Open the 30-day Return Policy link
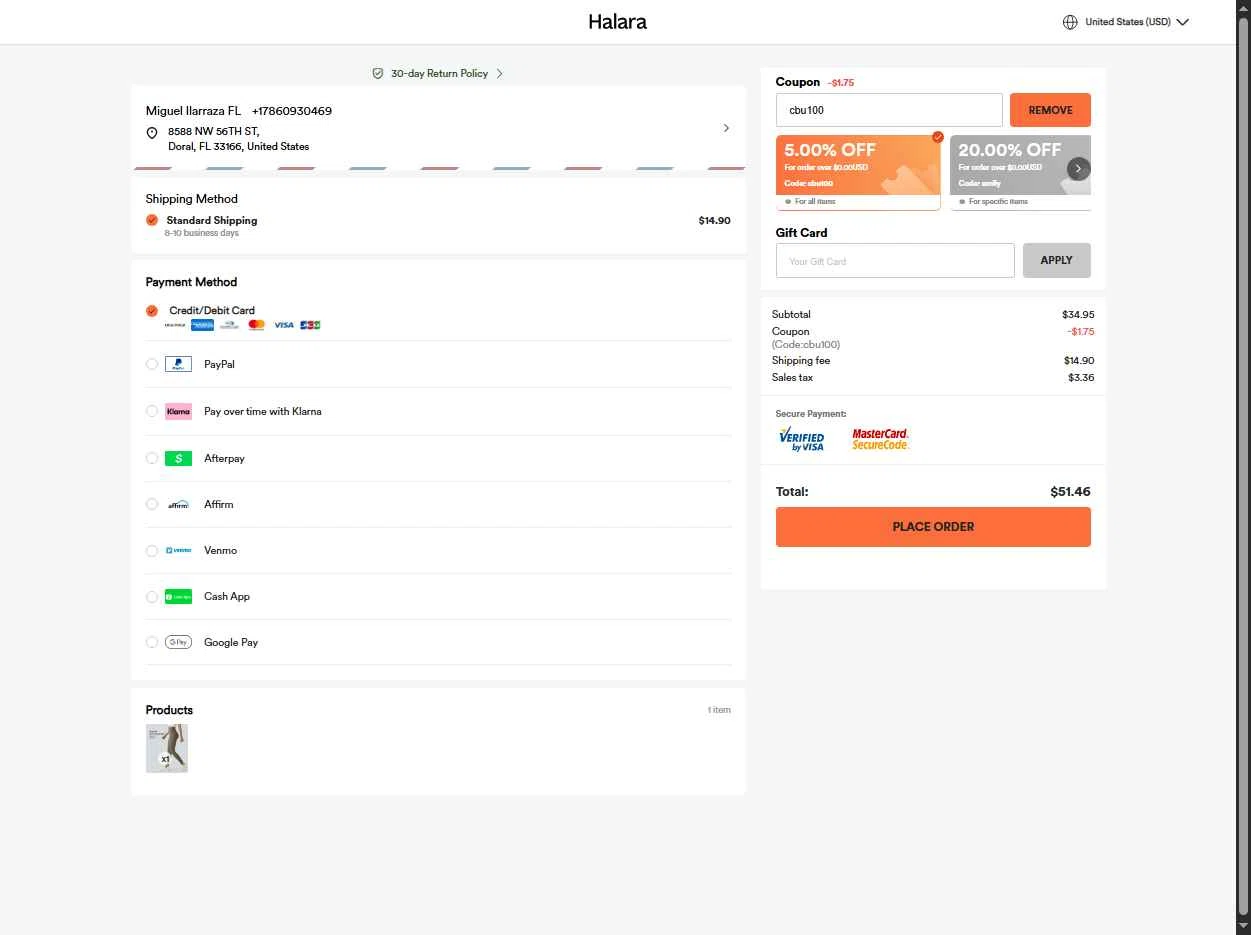 tap(438, 74)
